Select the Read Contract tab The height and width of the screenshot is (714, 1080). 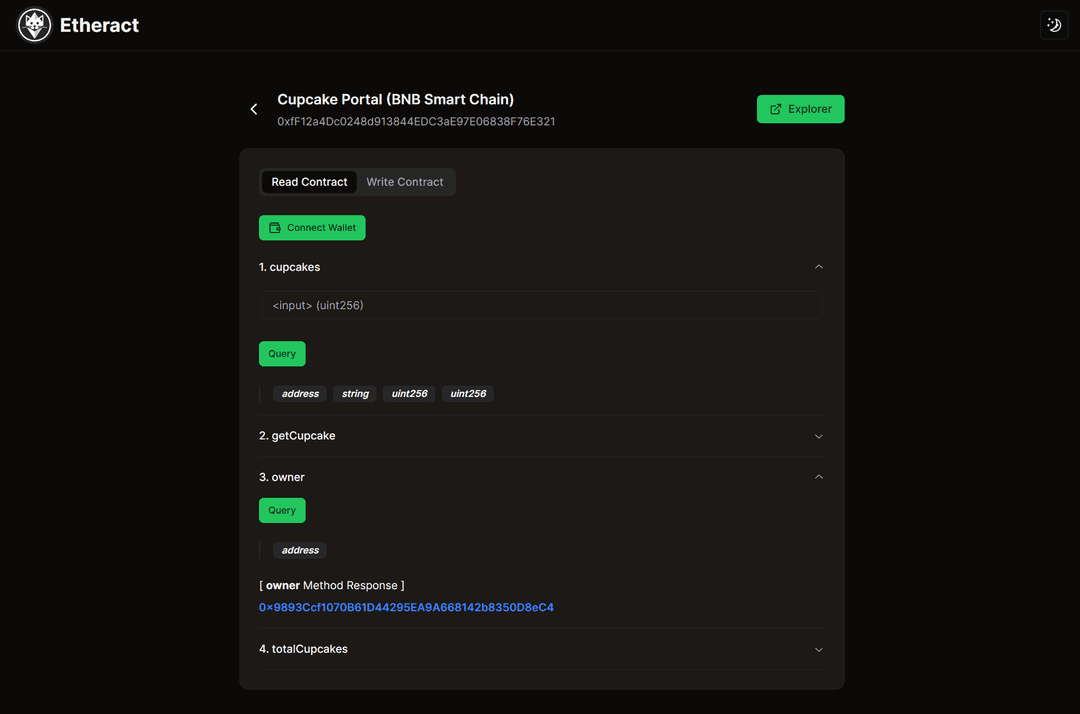309,181
